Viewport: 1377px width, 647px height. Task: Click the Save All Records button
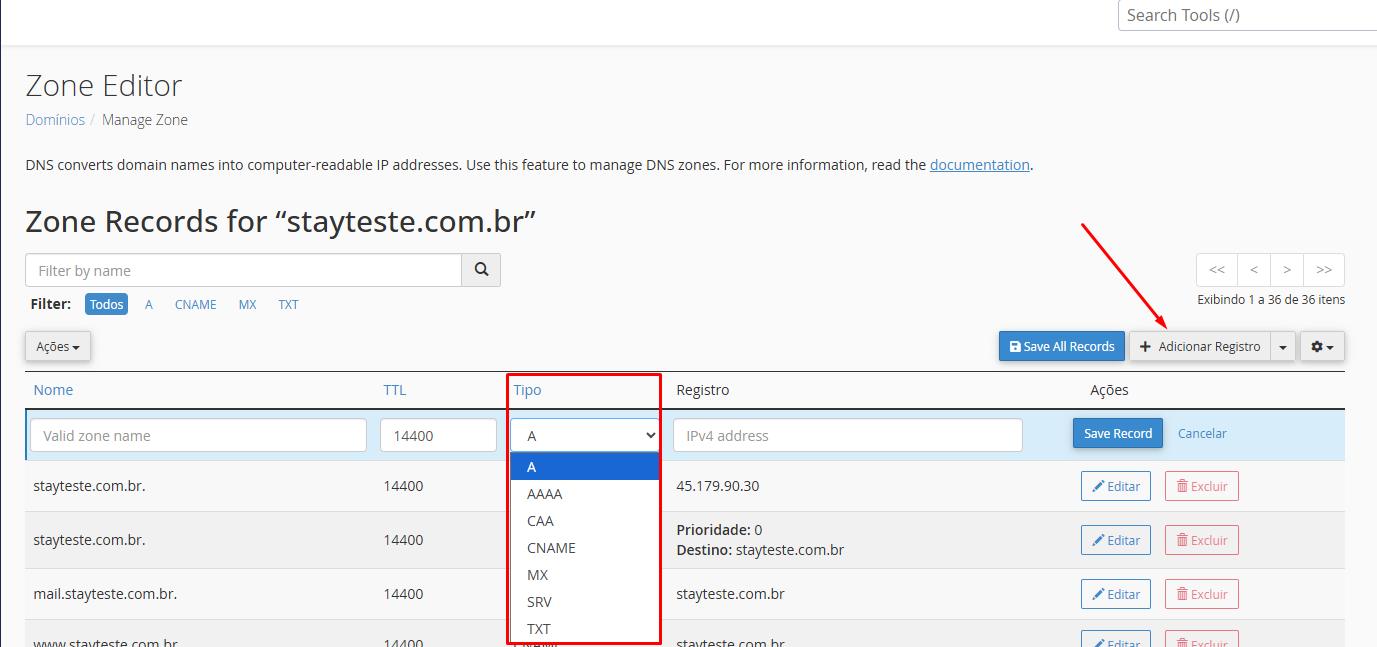click(x=1061, y=347)
